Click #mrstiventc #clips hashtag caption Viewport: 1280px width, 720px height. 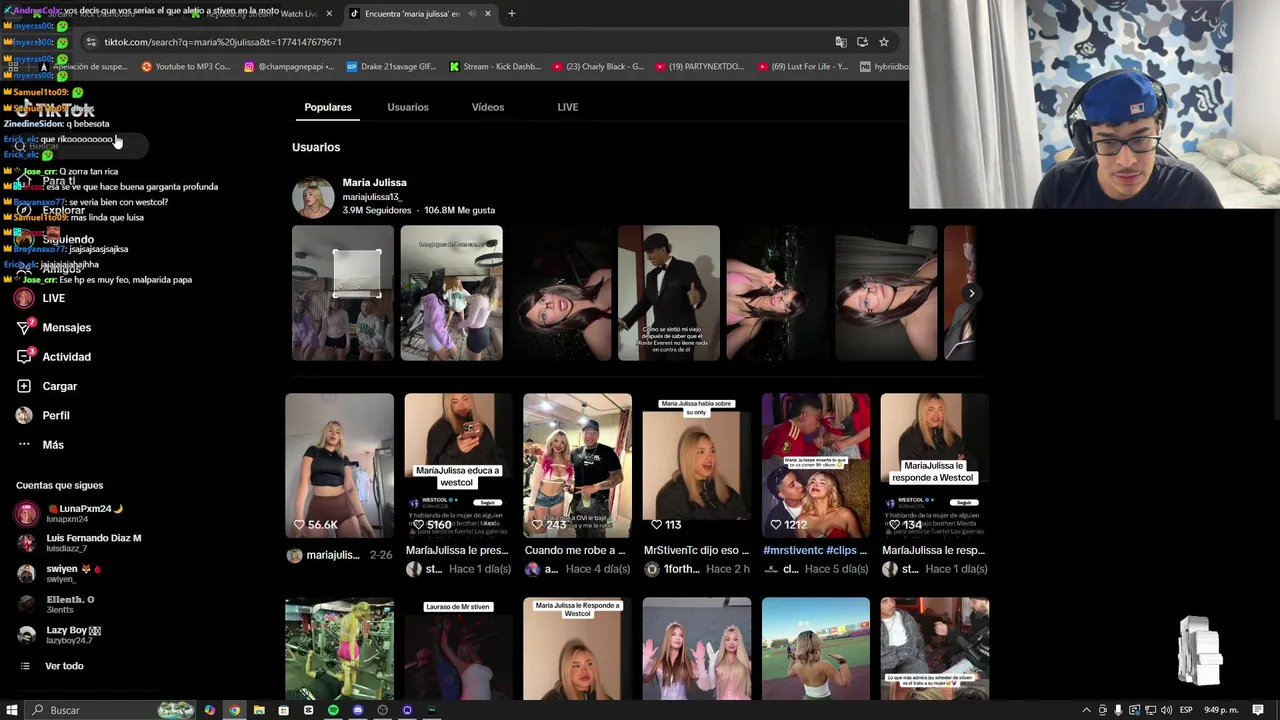click(815, 550)
